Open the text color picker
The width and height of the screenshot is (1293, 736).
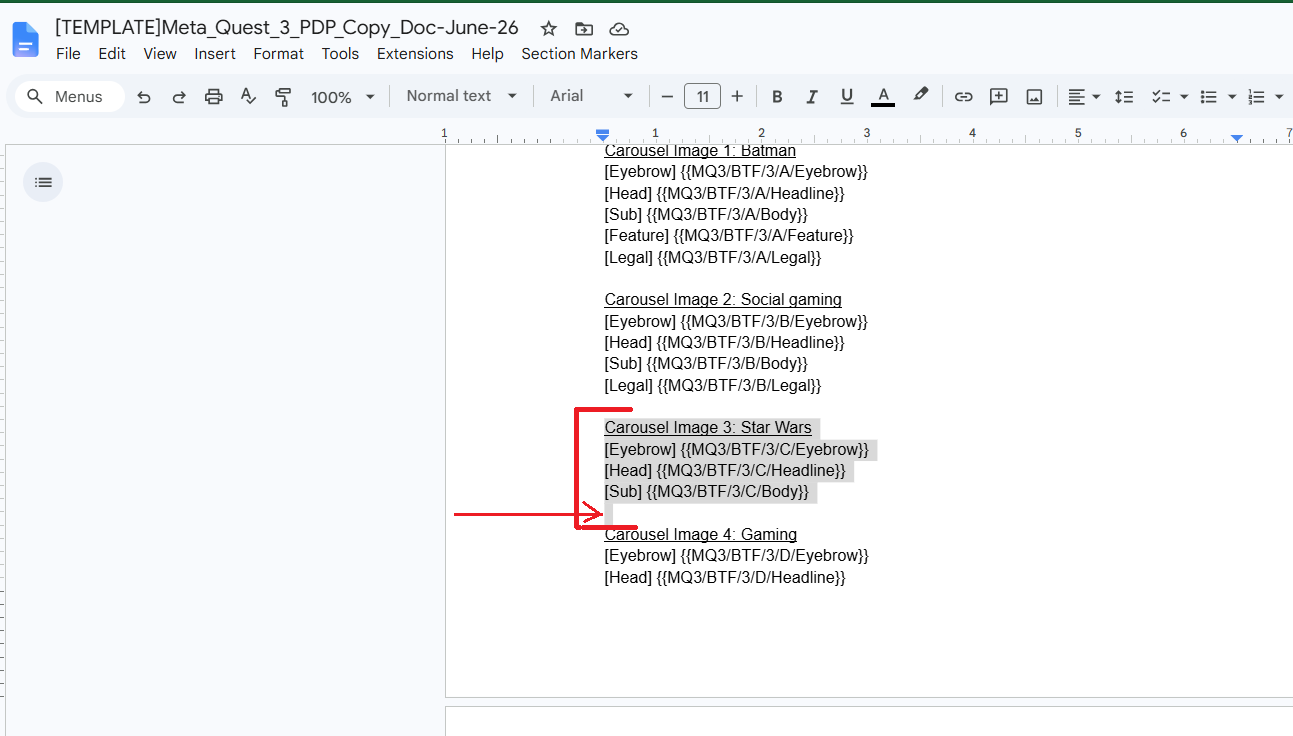tap(882, 97)
